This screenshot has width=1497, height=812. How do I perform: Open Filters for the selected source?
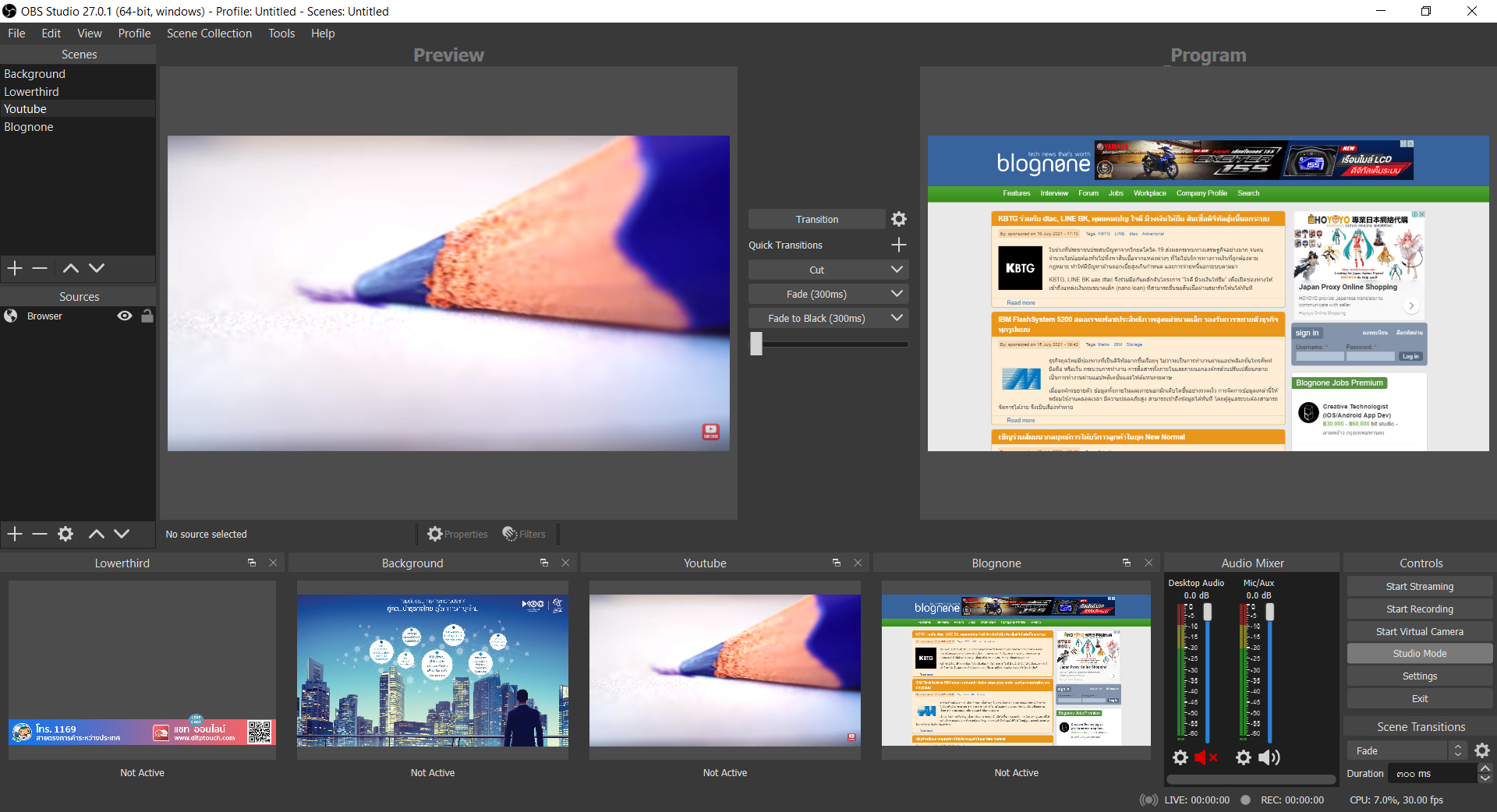tap(524, 534)
